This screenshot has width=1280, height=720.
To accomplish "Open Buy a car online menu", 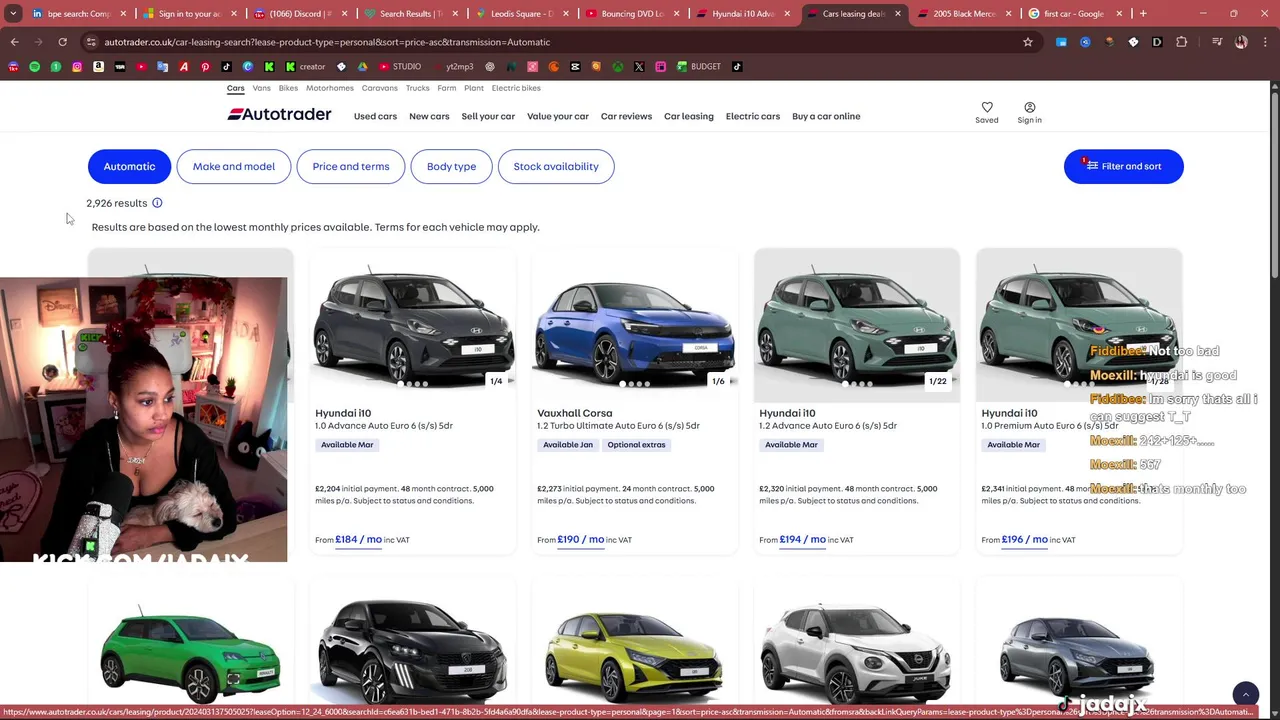I will pyautogui.click(x=826, y=116).
